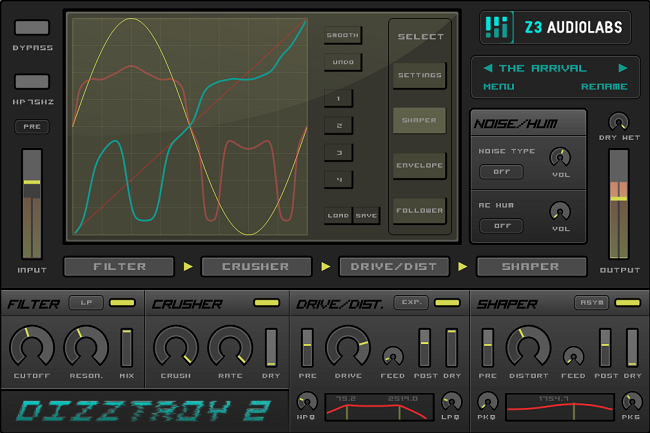Select the Envelope page

pos(420,165)
